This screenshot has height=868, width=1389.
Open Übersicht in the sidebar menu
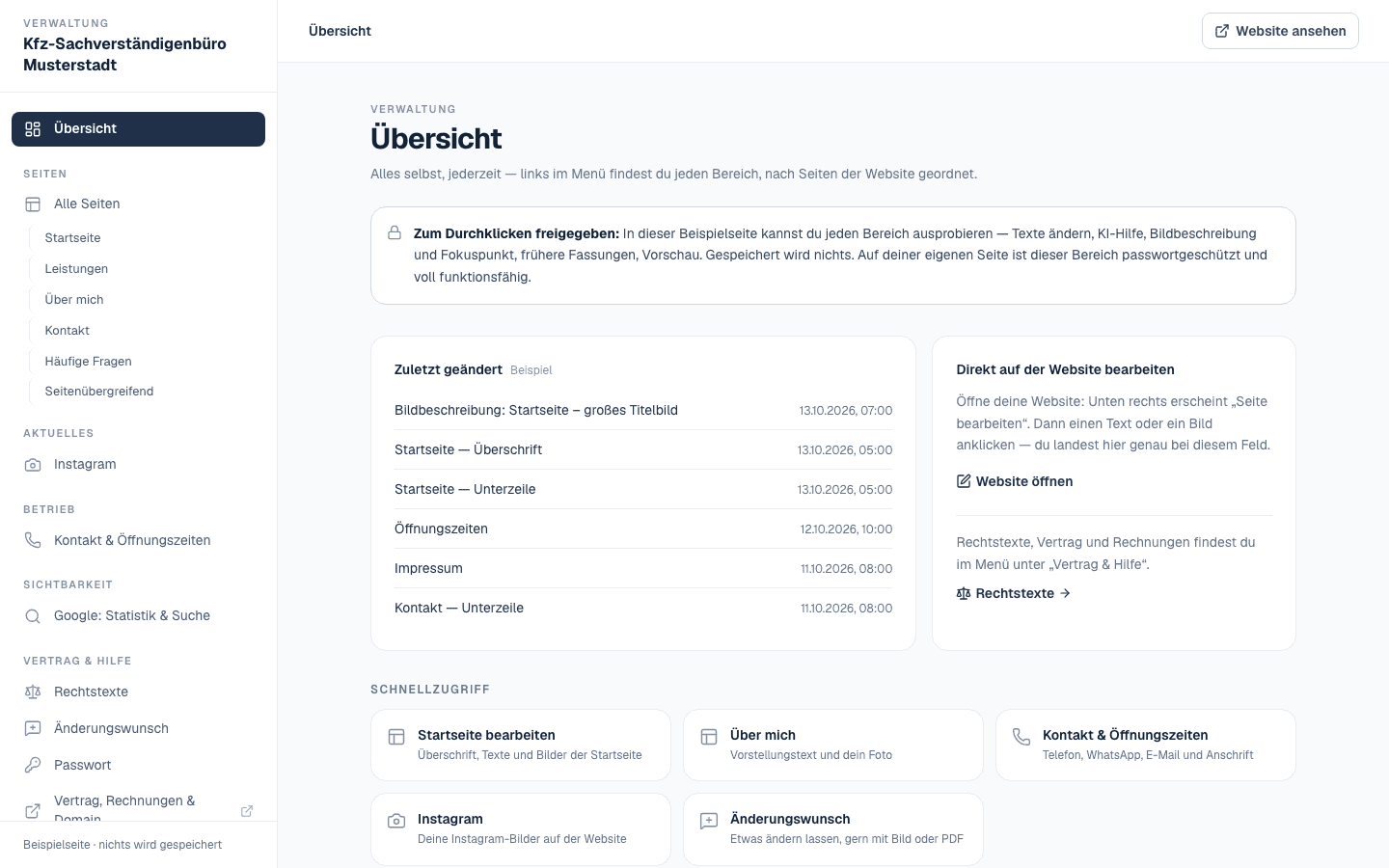pyautogui.click(x=138, y=129)
